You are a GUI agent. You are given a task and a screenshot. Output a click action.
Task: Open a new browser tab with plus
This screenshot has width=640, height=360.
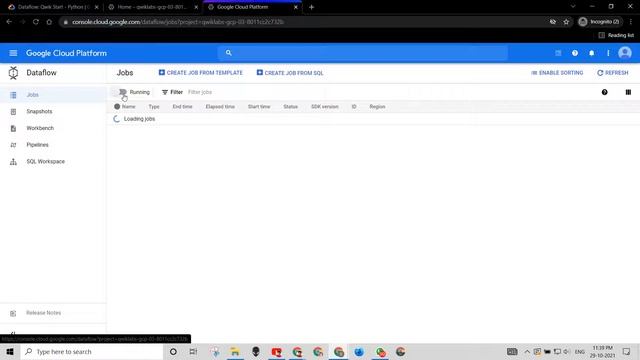point(311,7)
